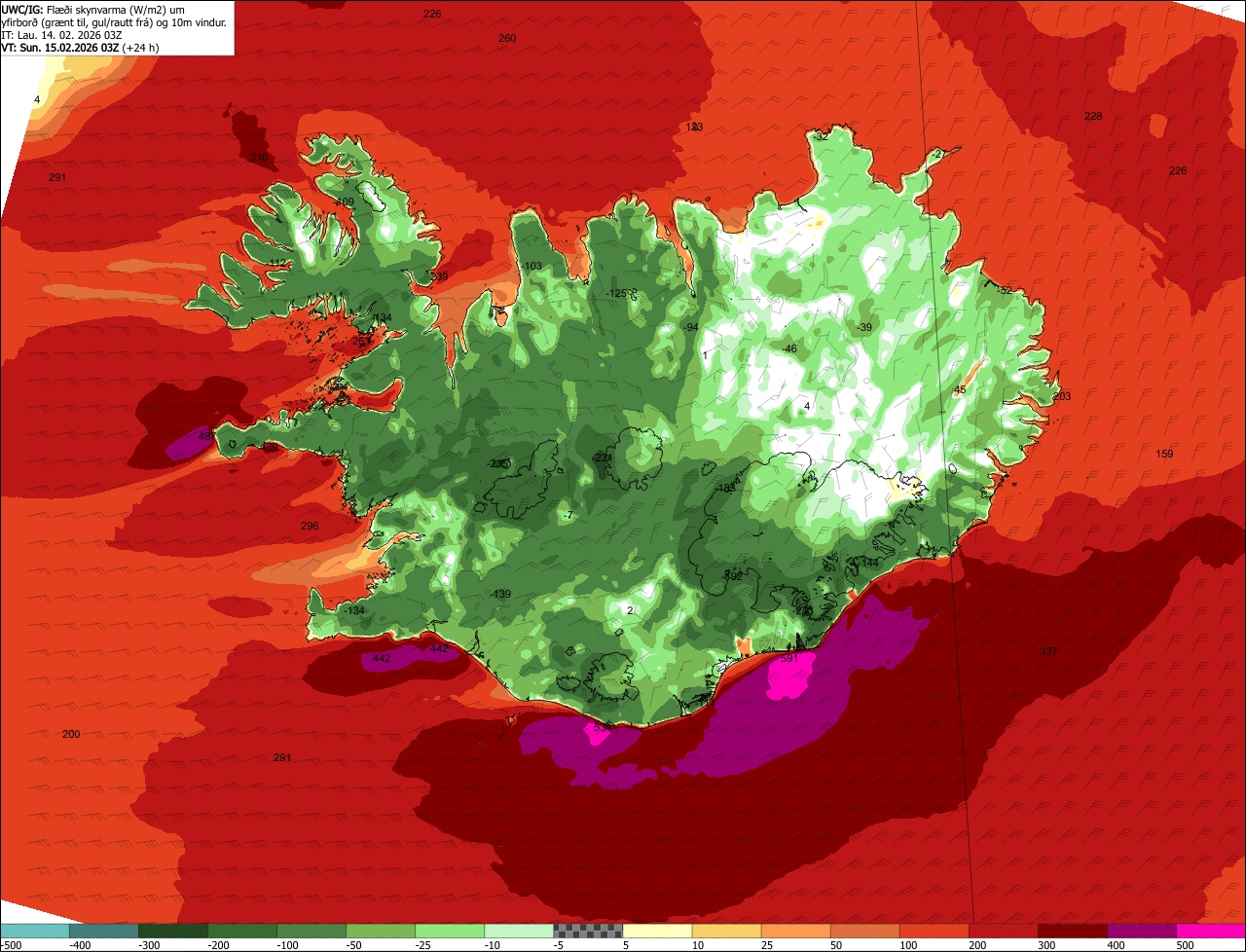Click the '-500' legend label

pyautogui.click(x=12, y=944)
